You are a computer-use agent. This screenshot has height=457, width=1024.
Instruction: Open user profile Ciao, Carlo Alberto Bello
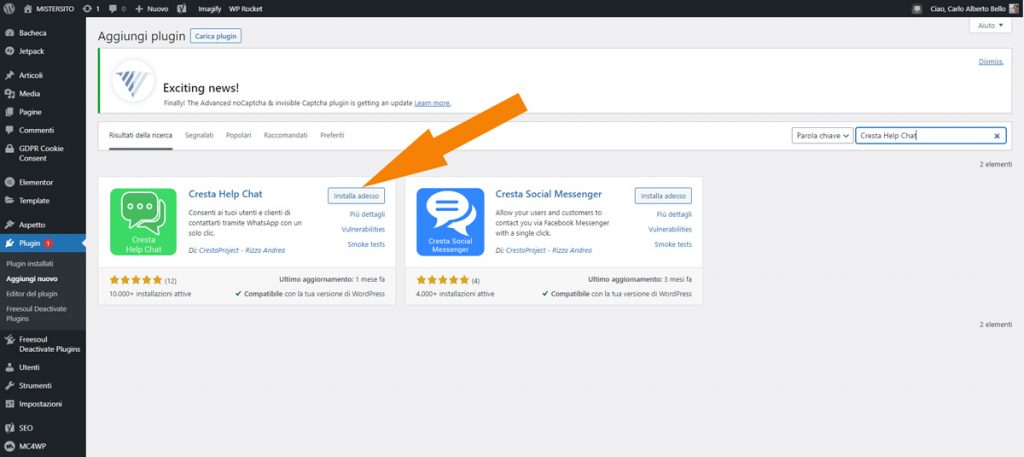[x=973, y=9]
